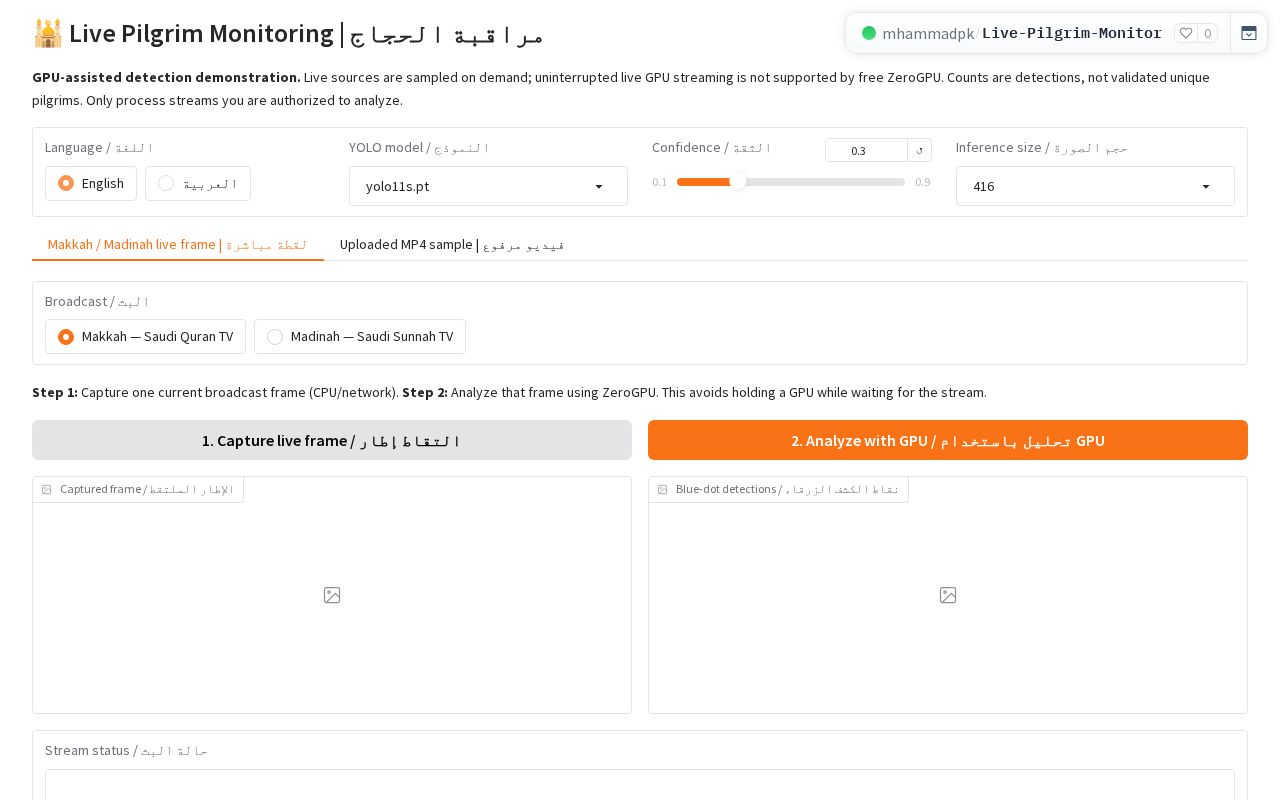This screenshot has width=1280, height=800.
Task: Click the slider minimum label 0.1
Action: pyautogui.click(x=660, y=182)
